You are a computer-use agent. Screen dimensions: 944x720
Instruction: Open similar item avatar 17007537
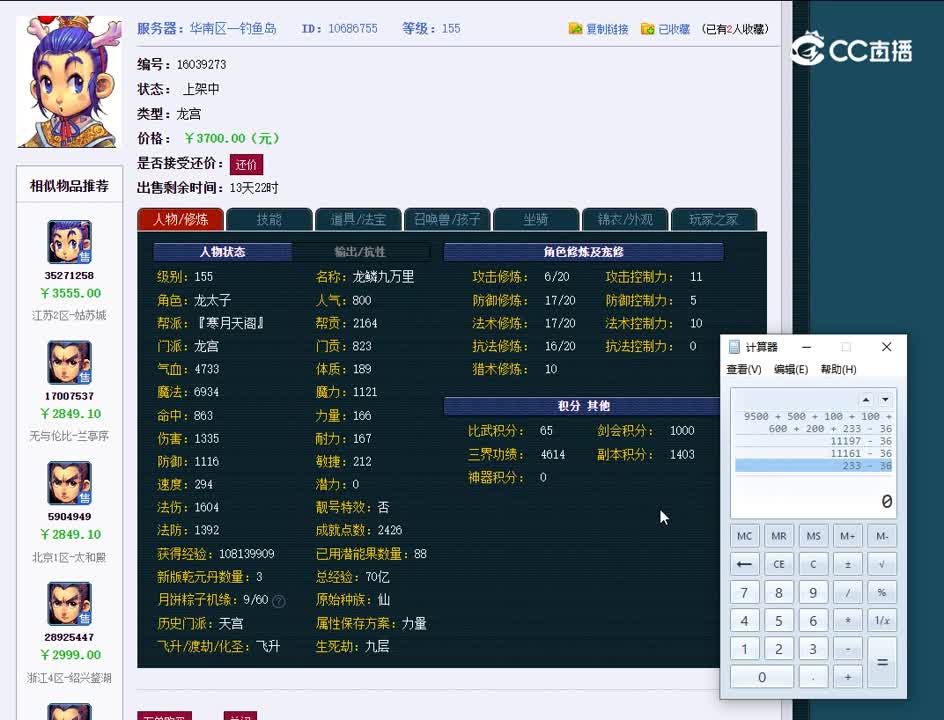[x=69, y=362]
